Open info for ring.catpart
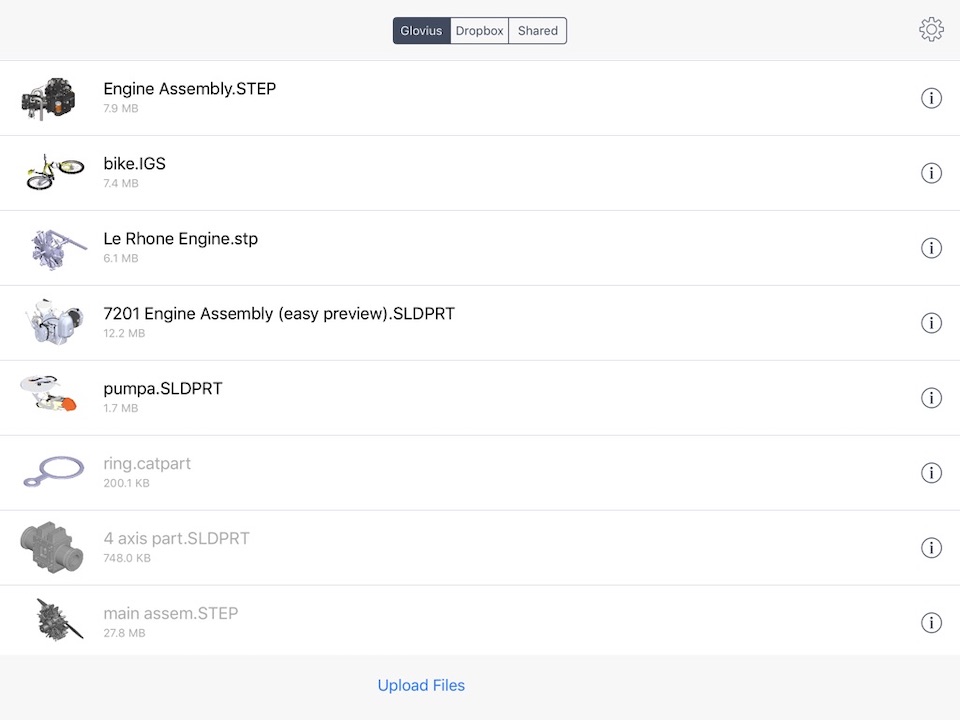Image resolution: width=960 pixels, height=720 pixels. tap(931, 473)
